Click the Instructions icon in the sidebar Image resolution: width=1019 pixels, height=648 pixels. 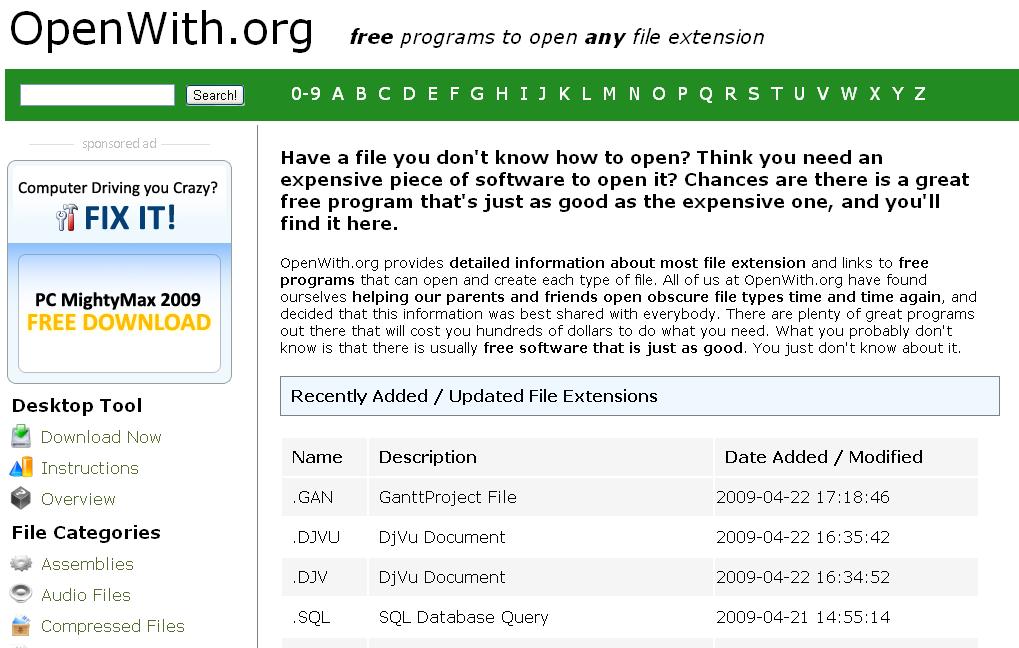(21, 468)
